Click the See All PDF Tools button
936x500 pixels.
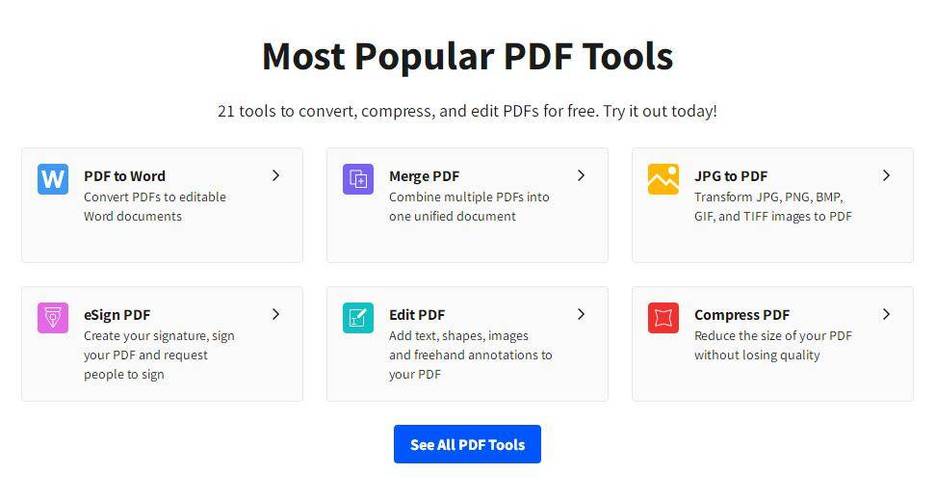467,444
